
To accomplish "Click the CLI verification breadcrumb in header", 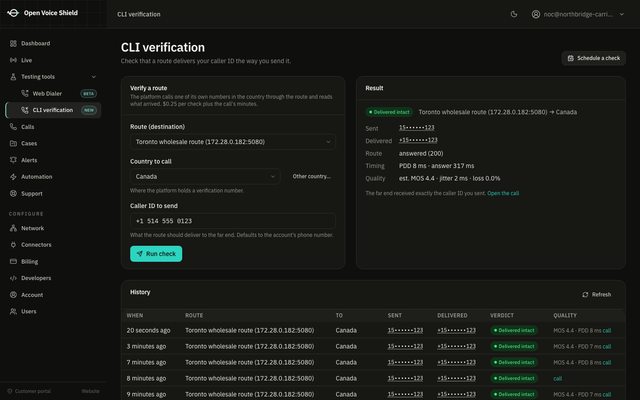I will 138,14.
